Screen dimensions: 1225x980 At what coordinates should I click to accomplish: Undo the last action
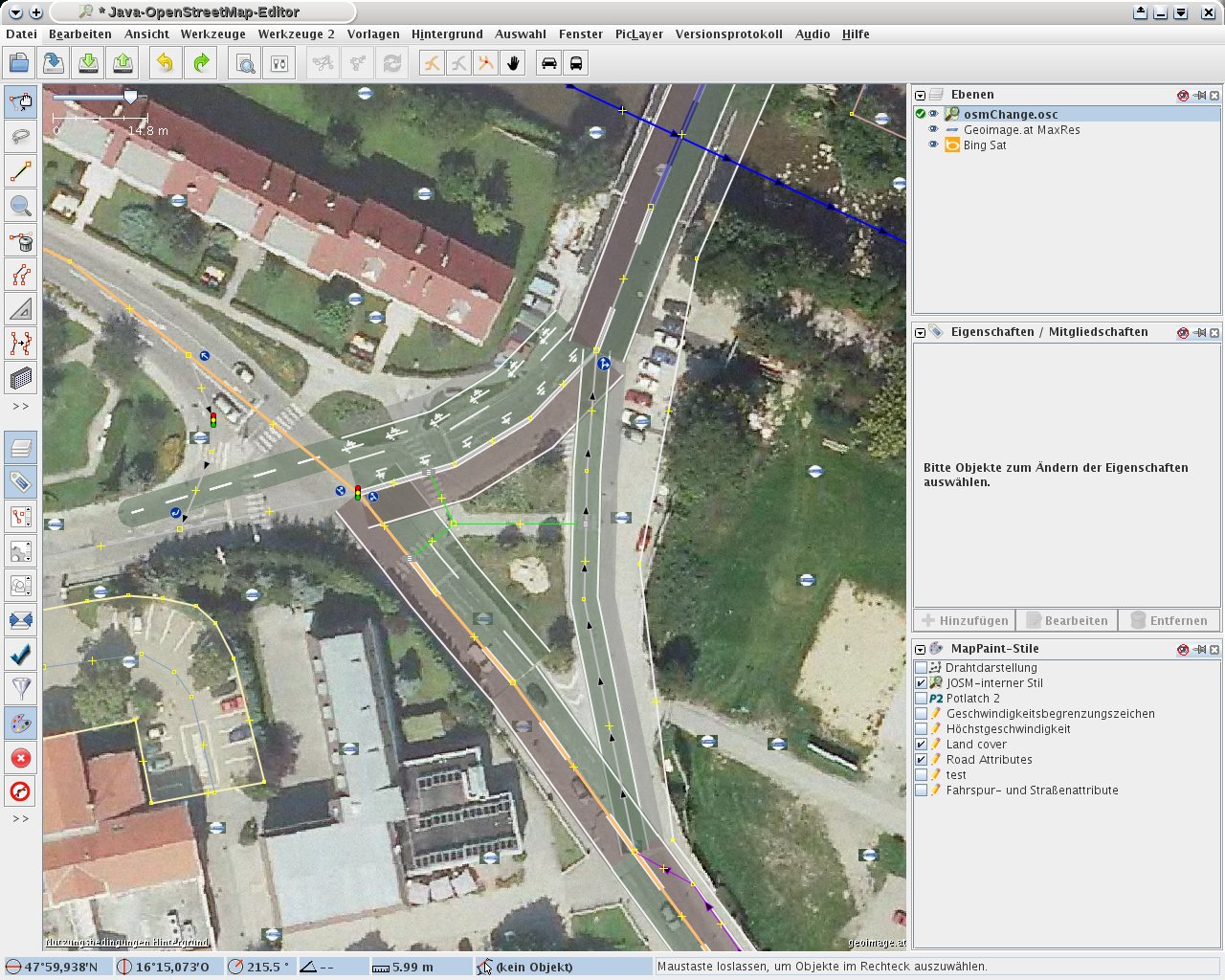(166, 63)
